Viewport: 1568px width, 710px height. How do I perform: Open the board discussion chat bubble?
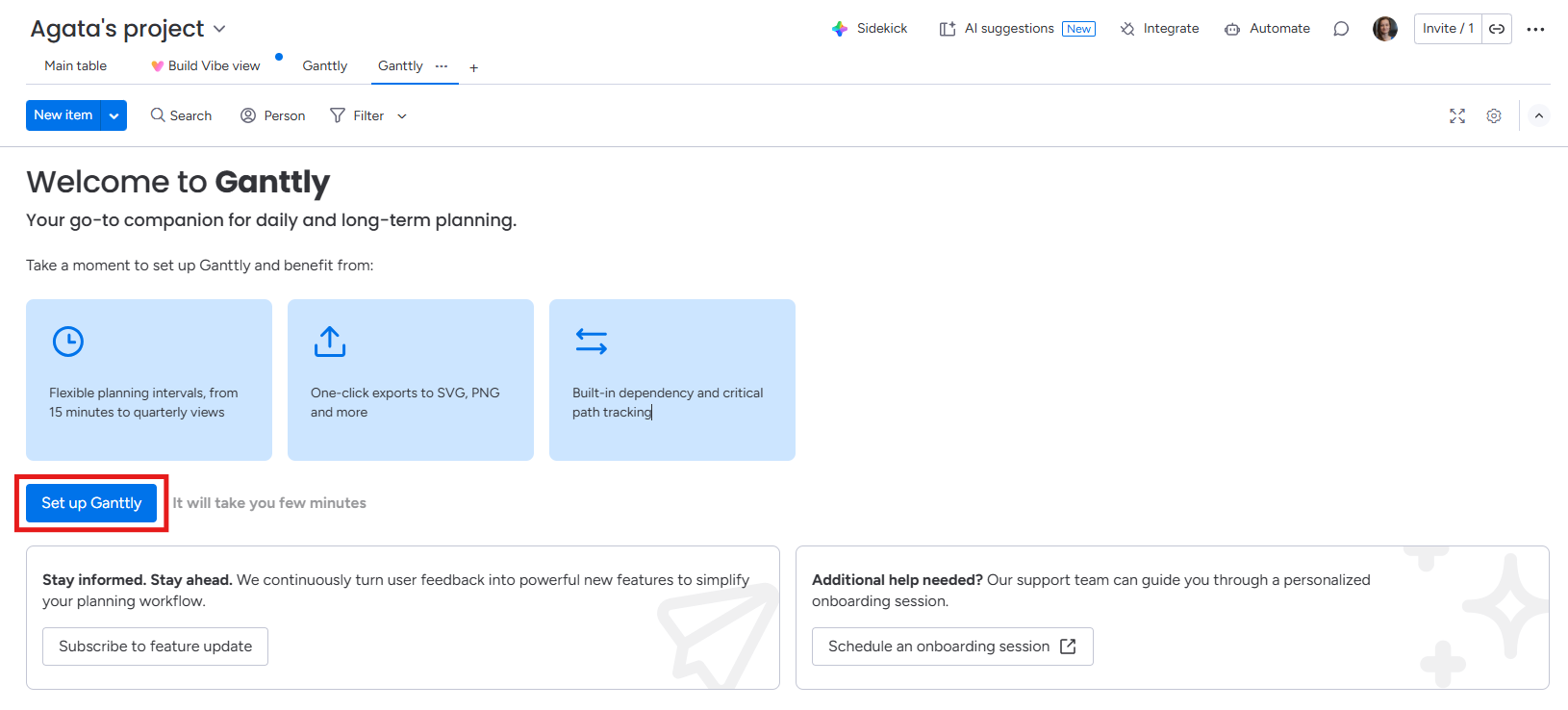[x=1341, y=29]
